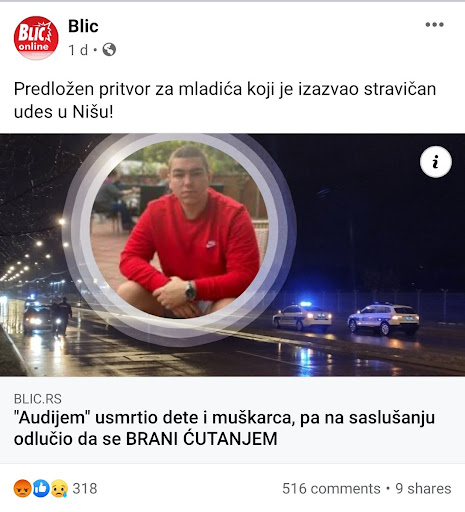Open the Blic page name link
Image resolution: width=465 pixels, height=512 pixels.
[x=83, y=26]
